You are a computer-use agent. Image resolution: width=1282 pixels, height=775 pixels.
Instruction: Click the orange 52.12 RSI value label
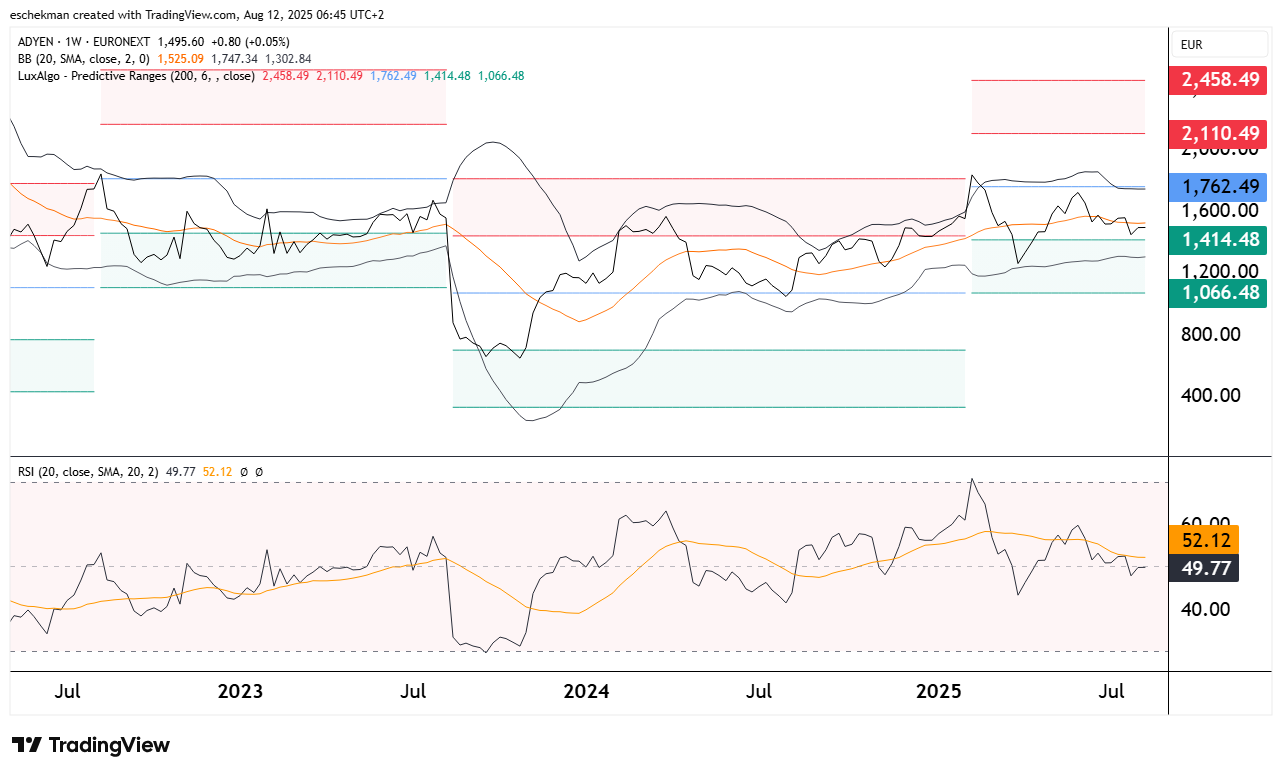(x=1203, y=540)
